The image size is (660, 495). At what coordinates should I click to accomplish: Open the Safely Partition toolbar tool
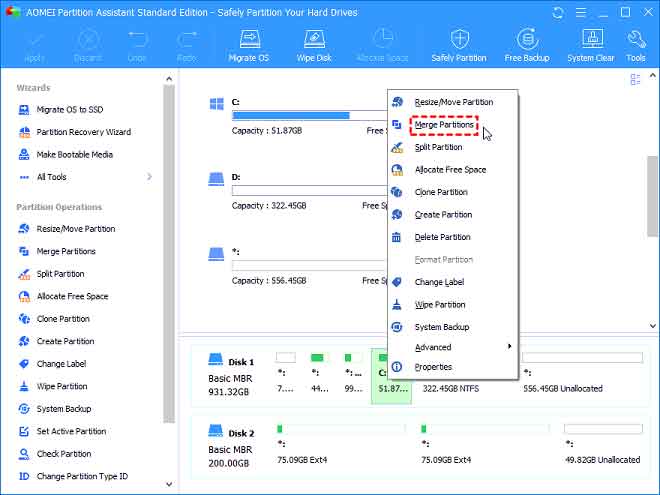pyautogui.click(x=459, y=45)
